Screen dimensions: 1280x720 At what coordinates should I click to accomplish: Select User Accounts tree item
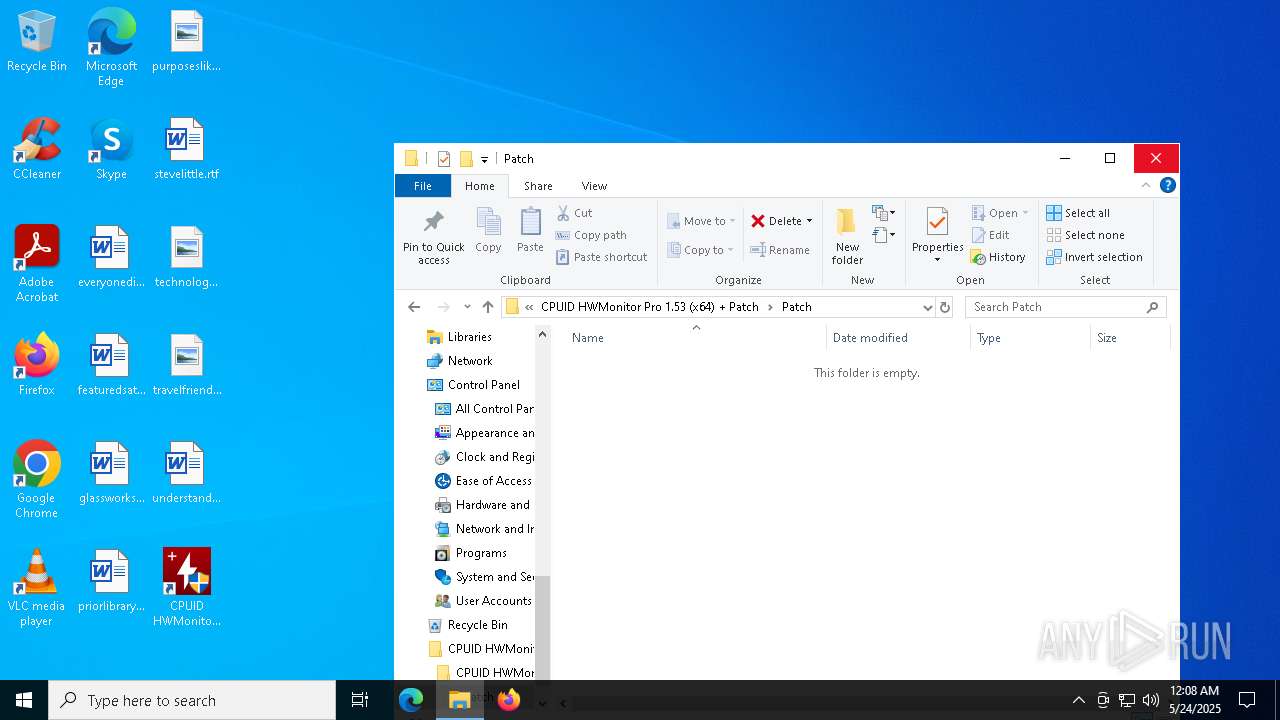click(x=493, y=601)
